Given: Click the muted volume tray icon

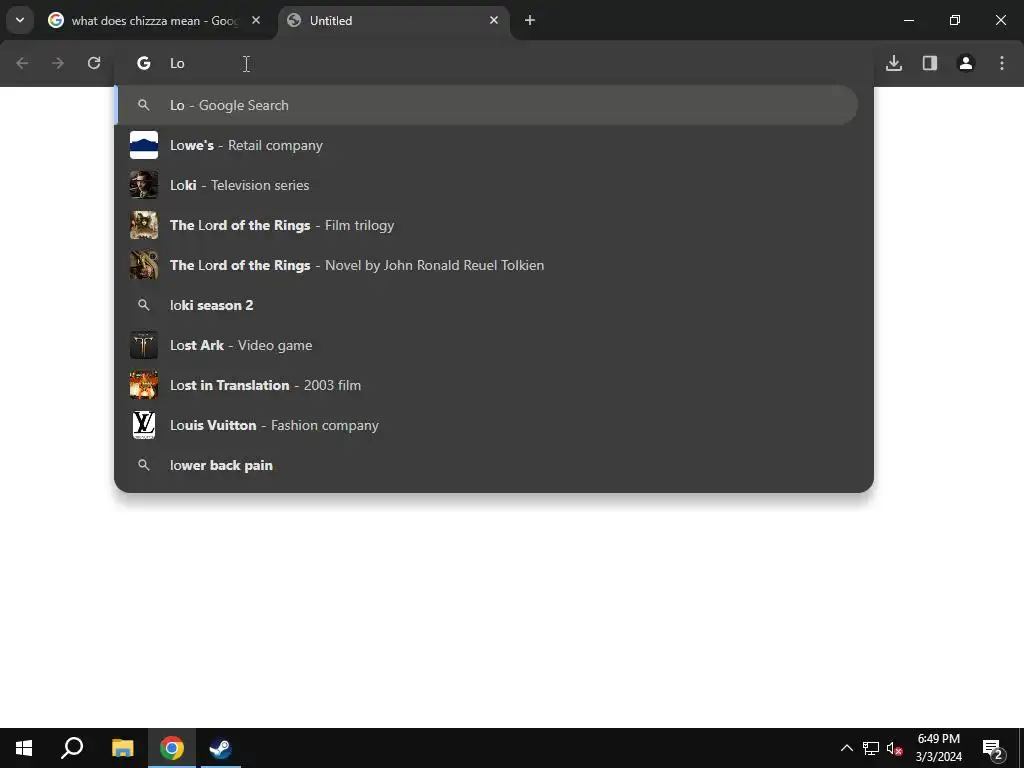Looking at the screenshot, I should tap(895, 748).
